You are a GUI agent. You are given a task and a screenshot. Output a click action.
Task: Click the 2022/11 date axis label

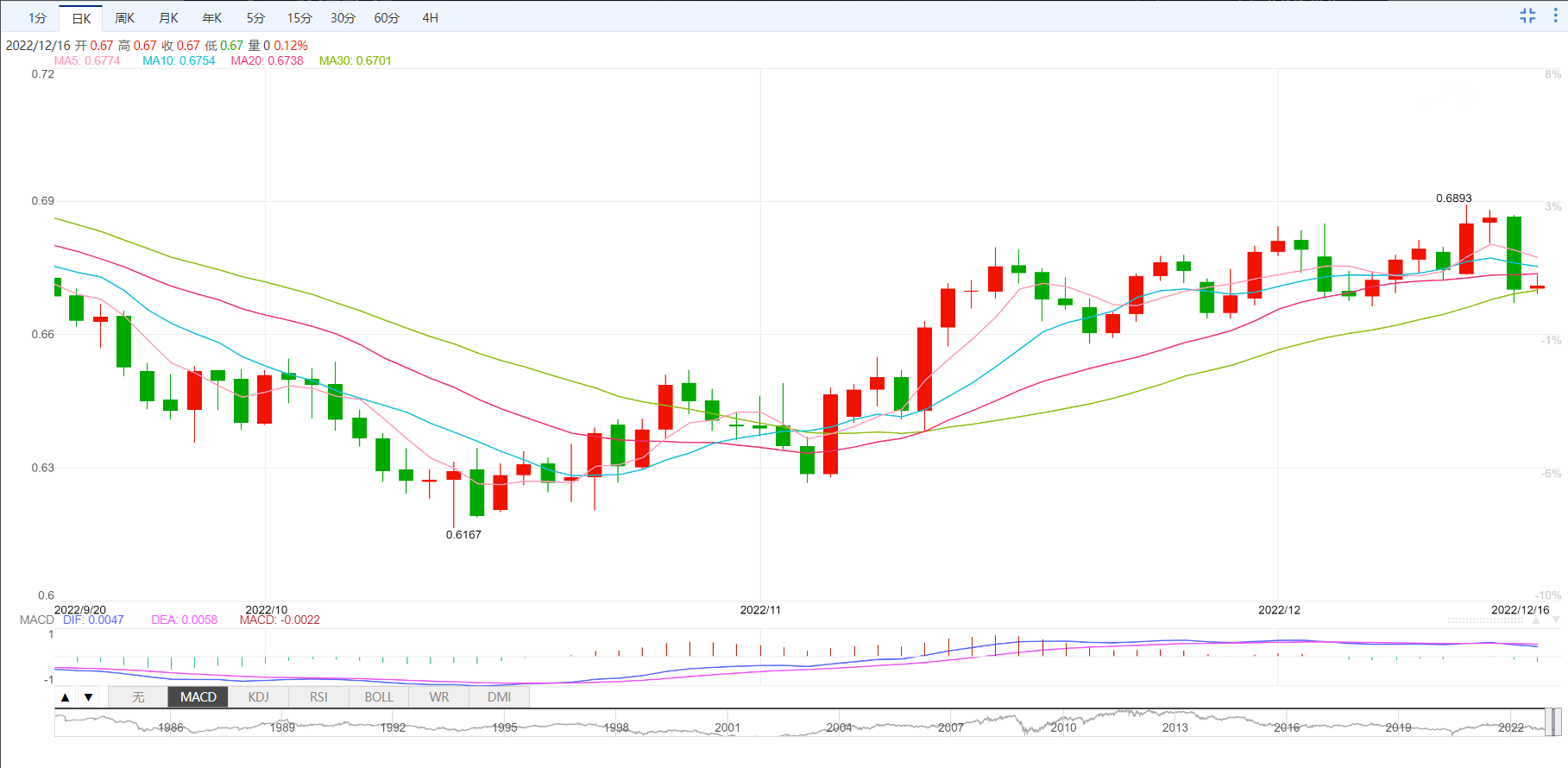760,609
